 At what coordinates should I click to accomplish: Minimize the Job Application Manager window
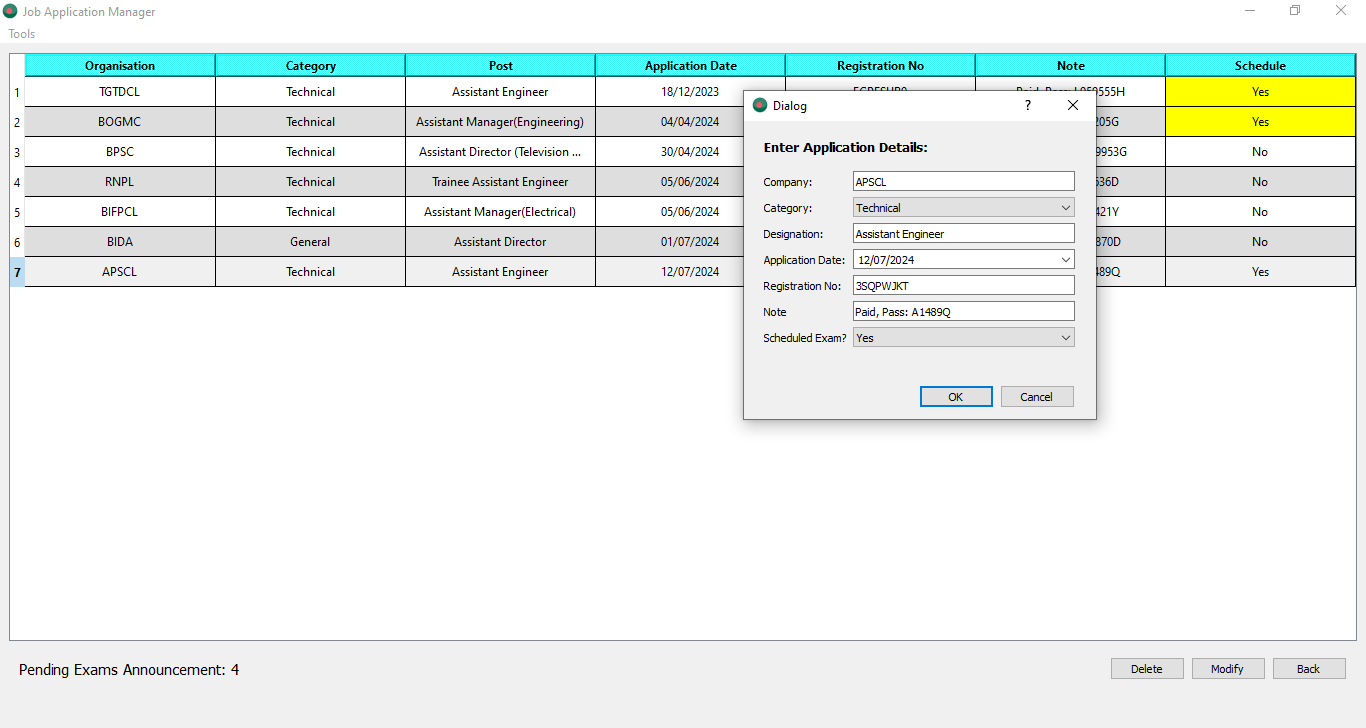[x=1250, y=11]
